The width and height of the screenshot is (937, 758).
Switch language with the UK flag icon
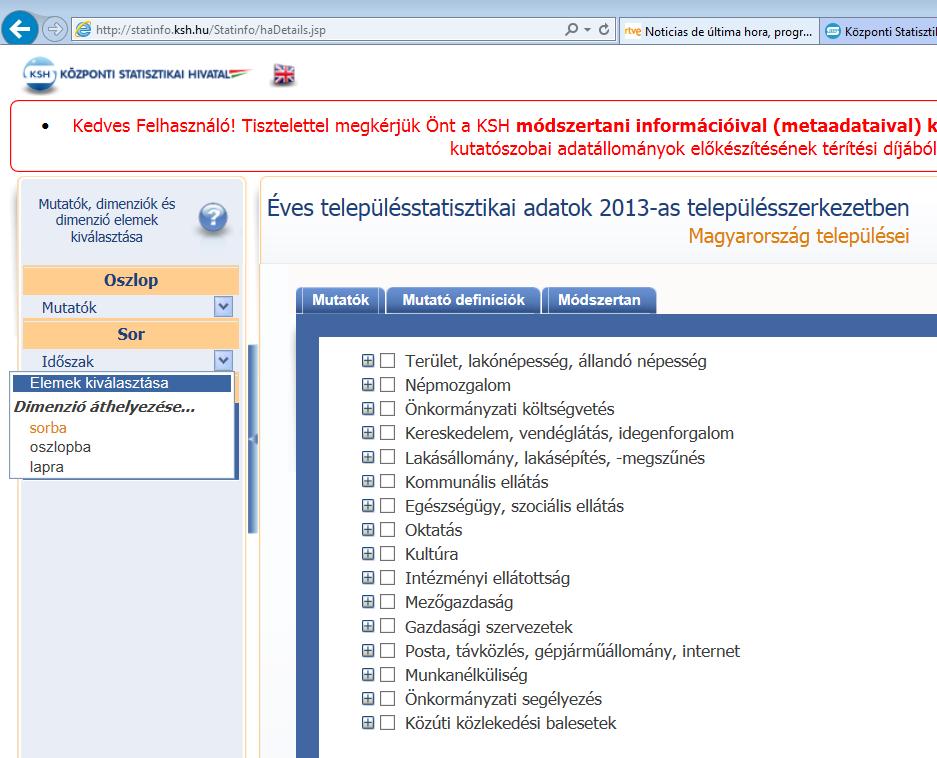click(x=284, y=74)
